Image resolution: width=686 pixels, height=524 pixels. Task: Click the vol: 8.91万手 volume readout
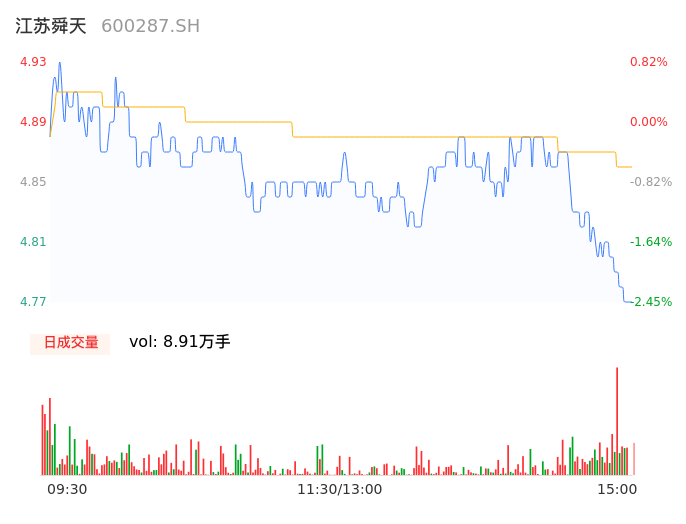click(180, 342)
